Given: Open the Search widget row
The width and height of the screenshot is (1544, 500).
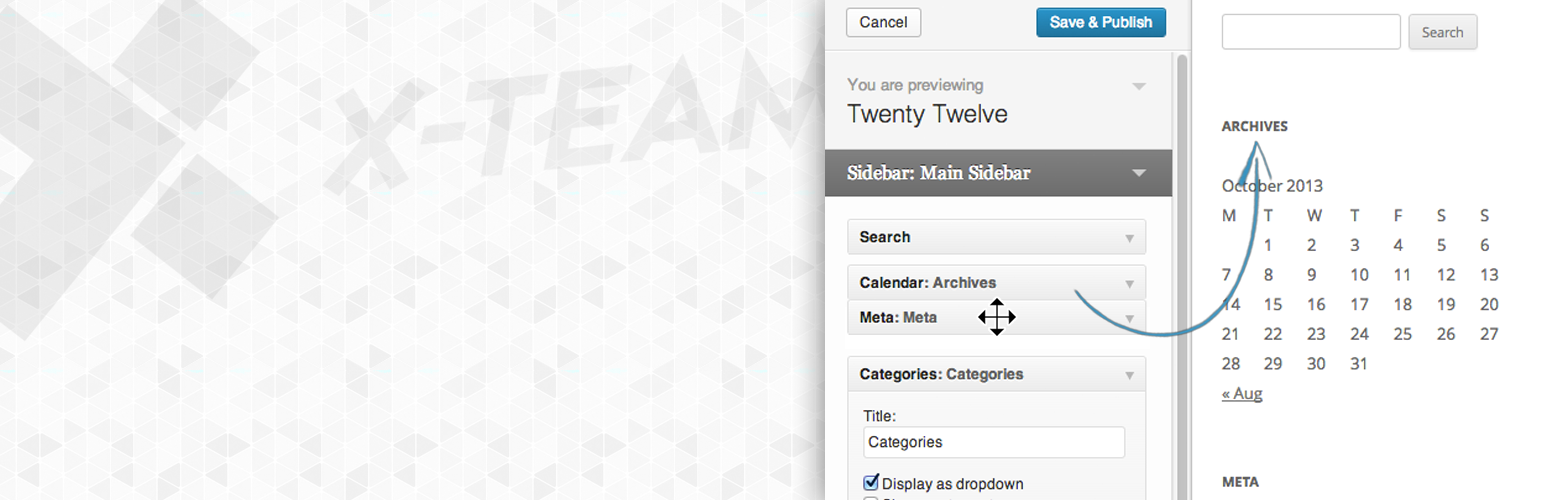Looking at the screenshot, I should point(996,237).
